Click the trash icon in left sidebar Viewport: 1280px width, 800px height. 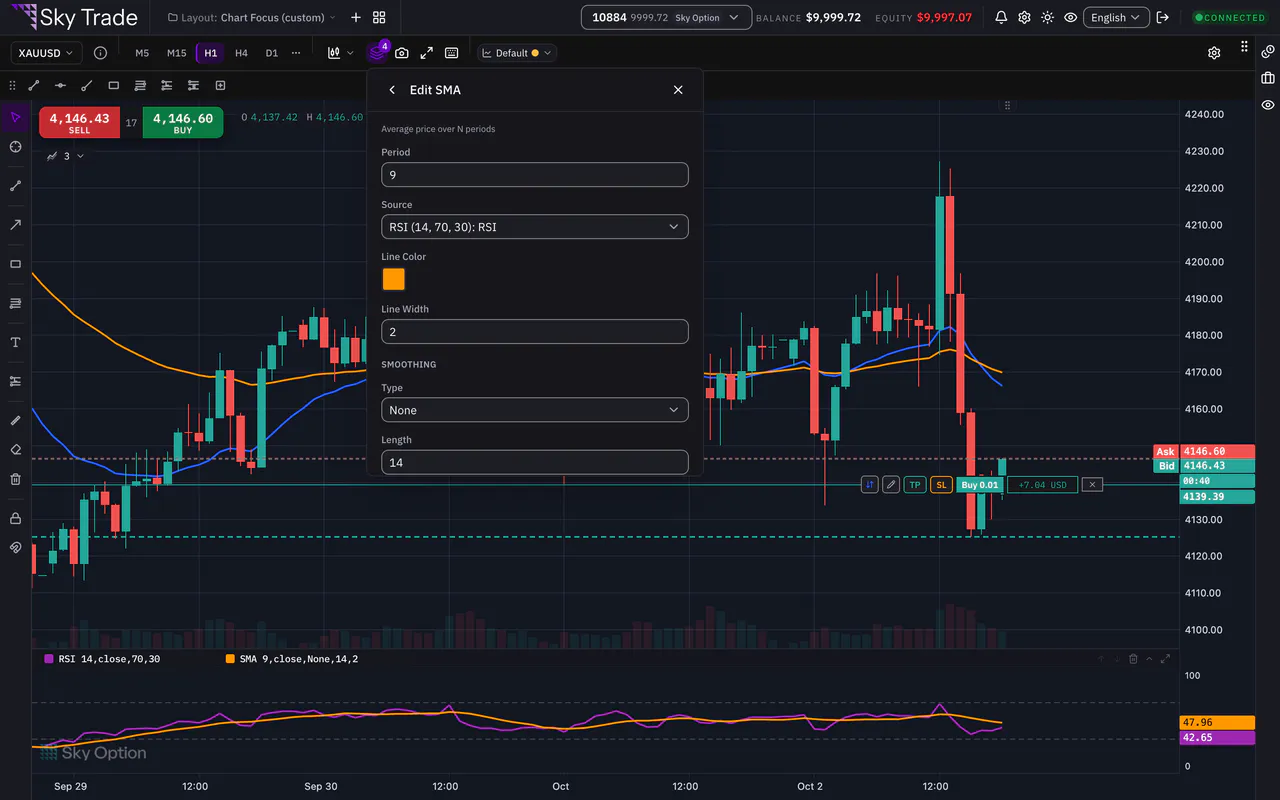pos(15,479)
